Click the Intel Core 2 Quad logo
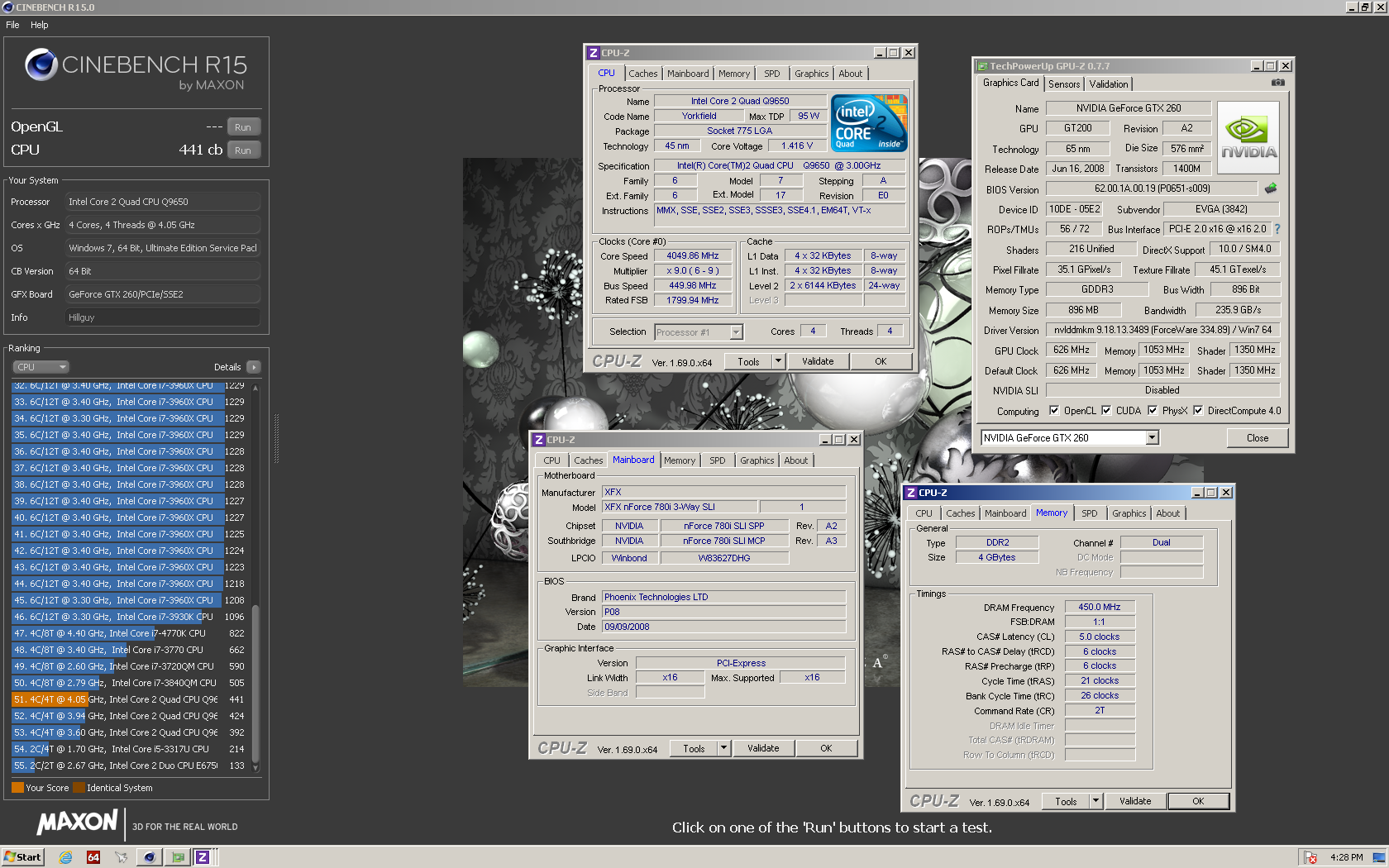 869,123
